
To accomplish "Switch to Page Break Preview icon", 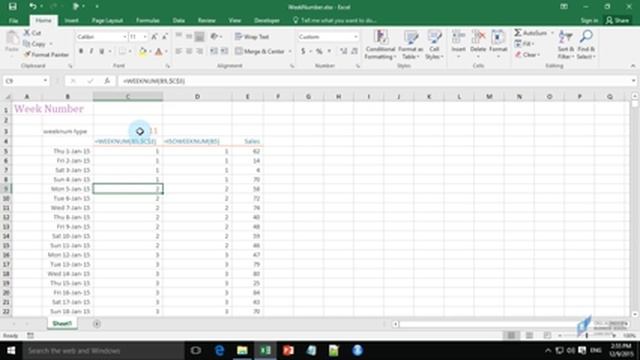I will click(x=547, y=336).
